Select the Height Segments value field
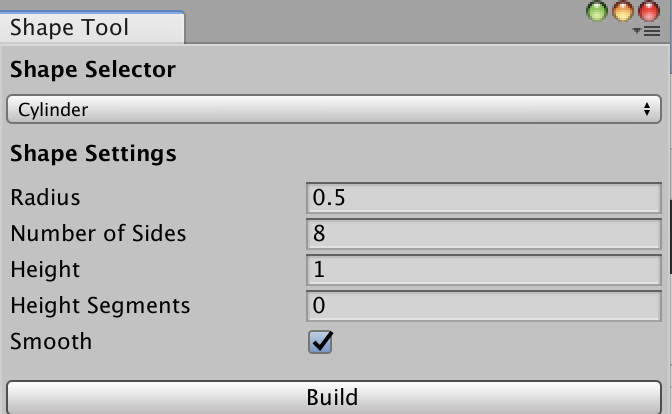672x414 pixels. (x=483, y=306)
